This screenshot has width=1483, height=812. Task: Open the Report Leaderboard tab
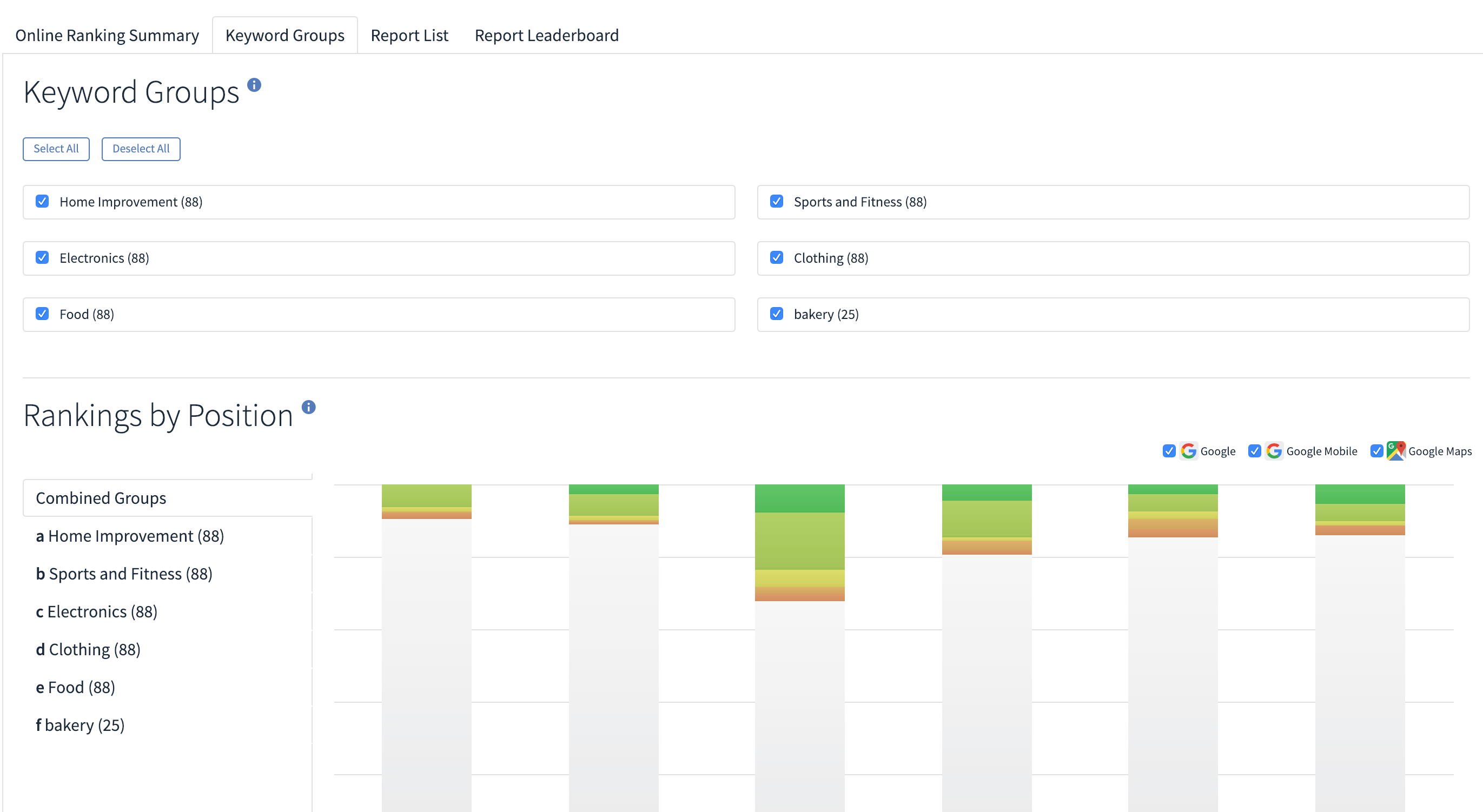pos(546,36)
